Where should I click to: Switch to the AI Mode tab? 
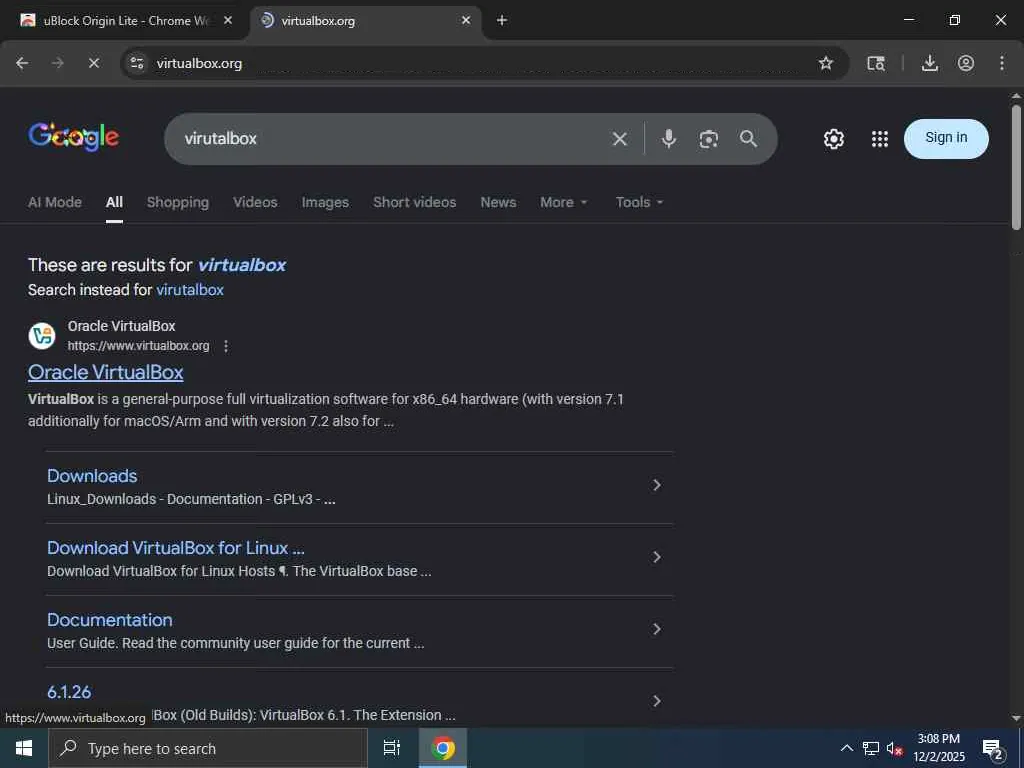coord(55,202)
